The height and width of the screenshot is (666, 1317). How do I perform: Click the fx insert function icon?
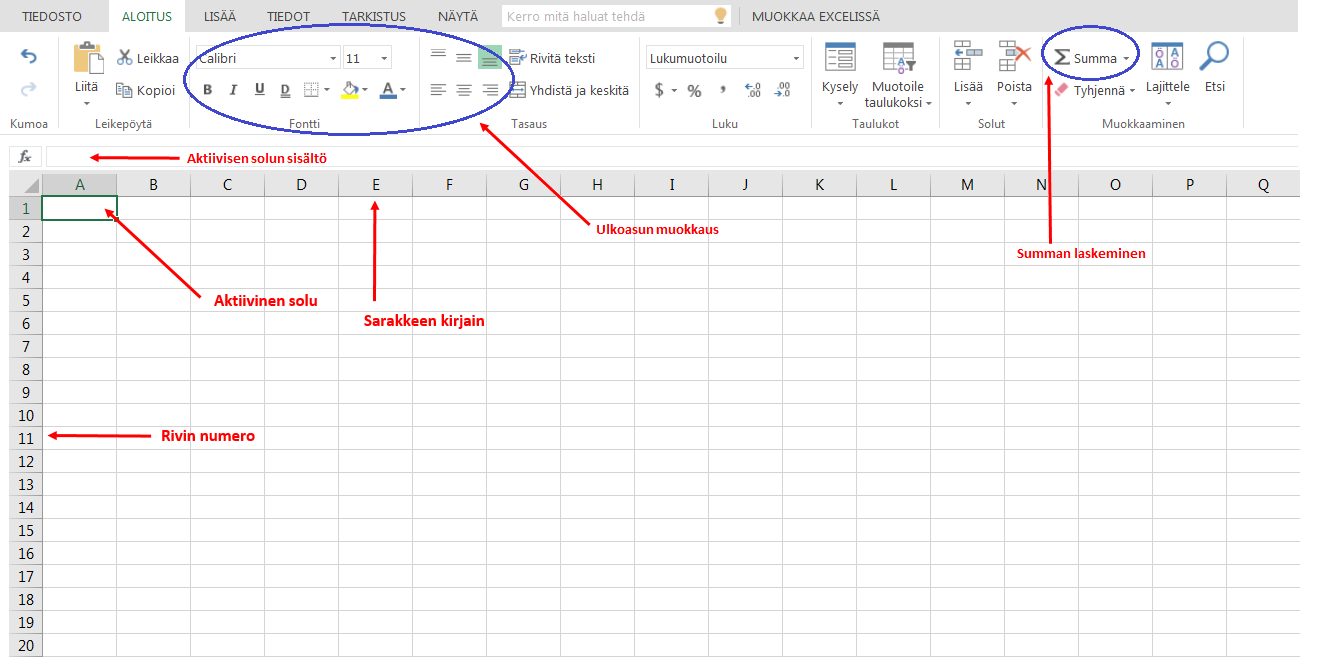coord(25,157)
